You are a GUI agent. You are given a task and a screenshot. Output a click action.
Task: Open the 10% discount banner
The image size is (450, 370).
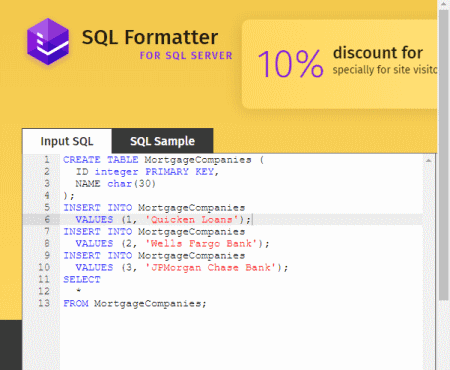339,64
